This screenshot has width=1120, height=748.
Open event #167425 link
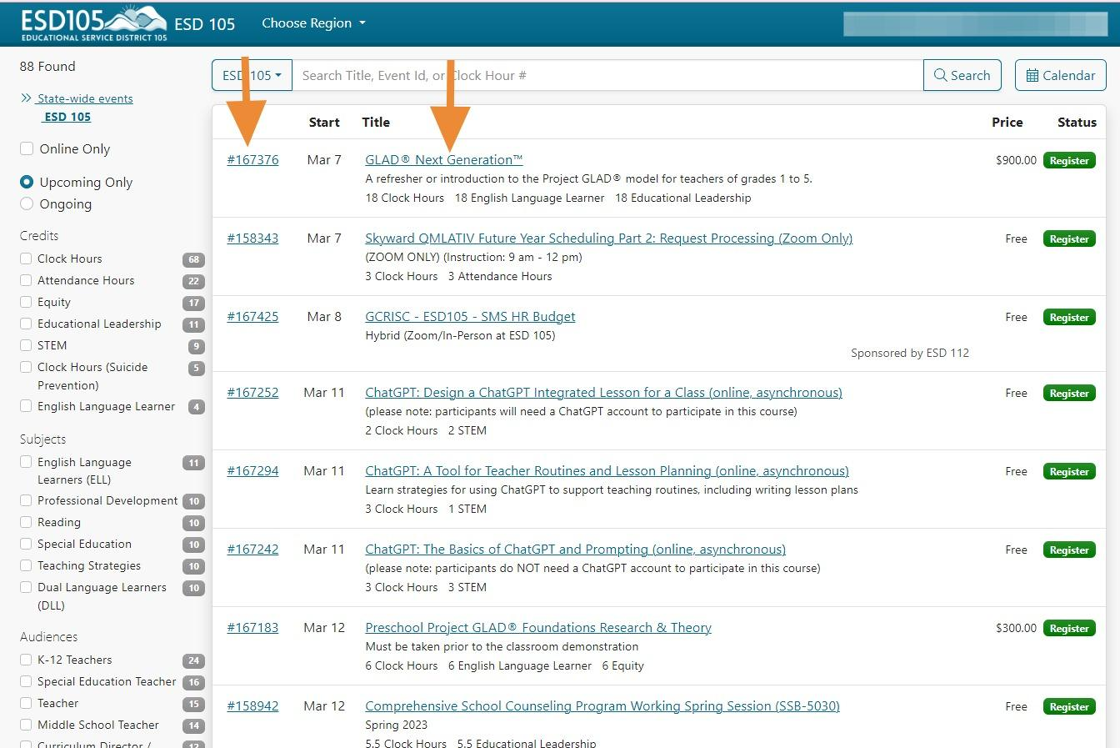(x=253, y=316)
